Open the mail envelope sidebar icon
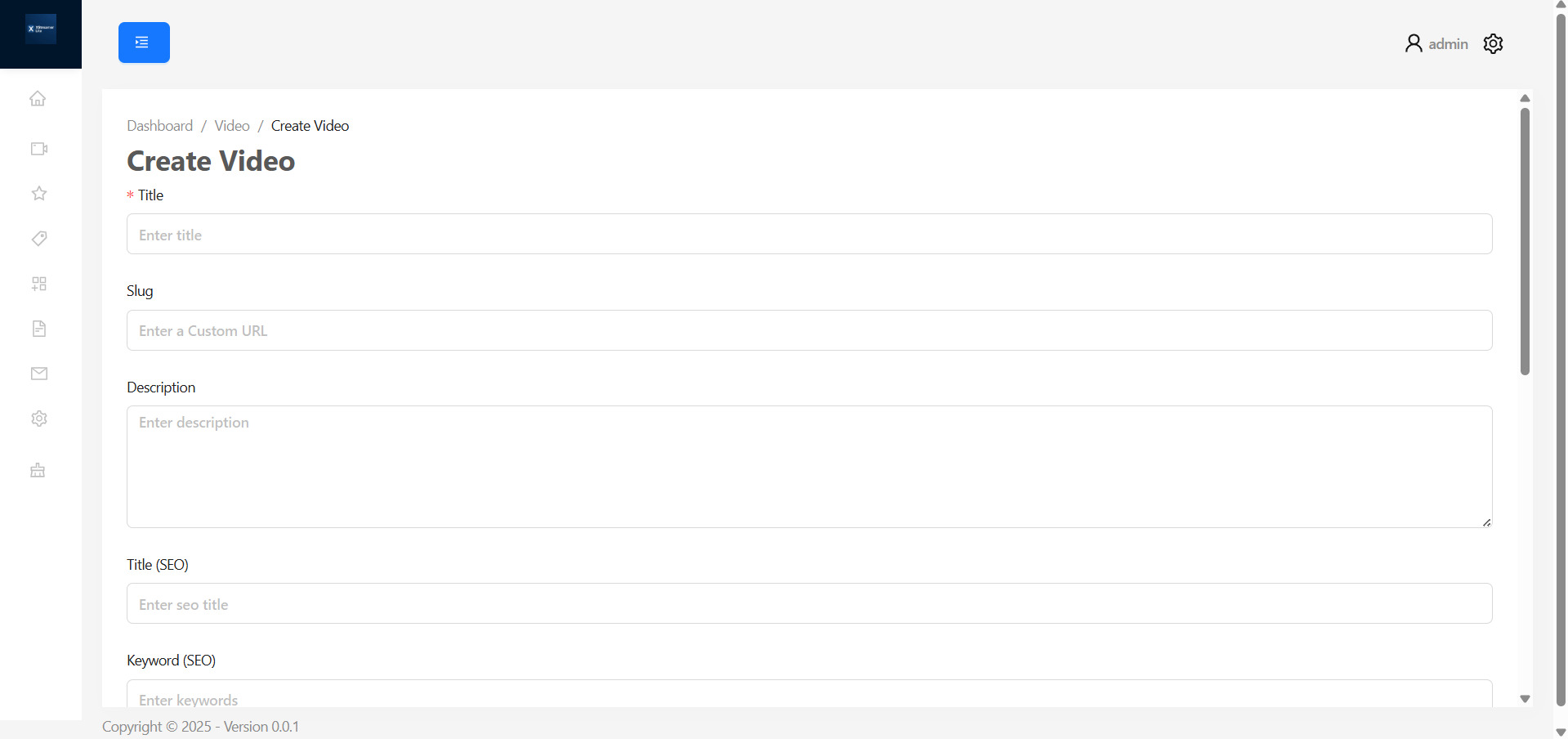Image resolution: width=1568 pixels, height=739 pixels. (x=38, y=374)
